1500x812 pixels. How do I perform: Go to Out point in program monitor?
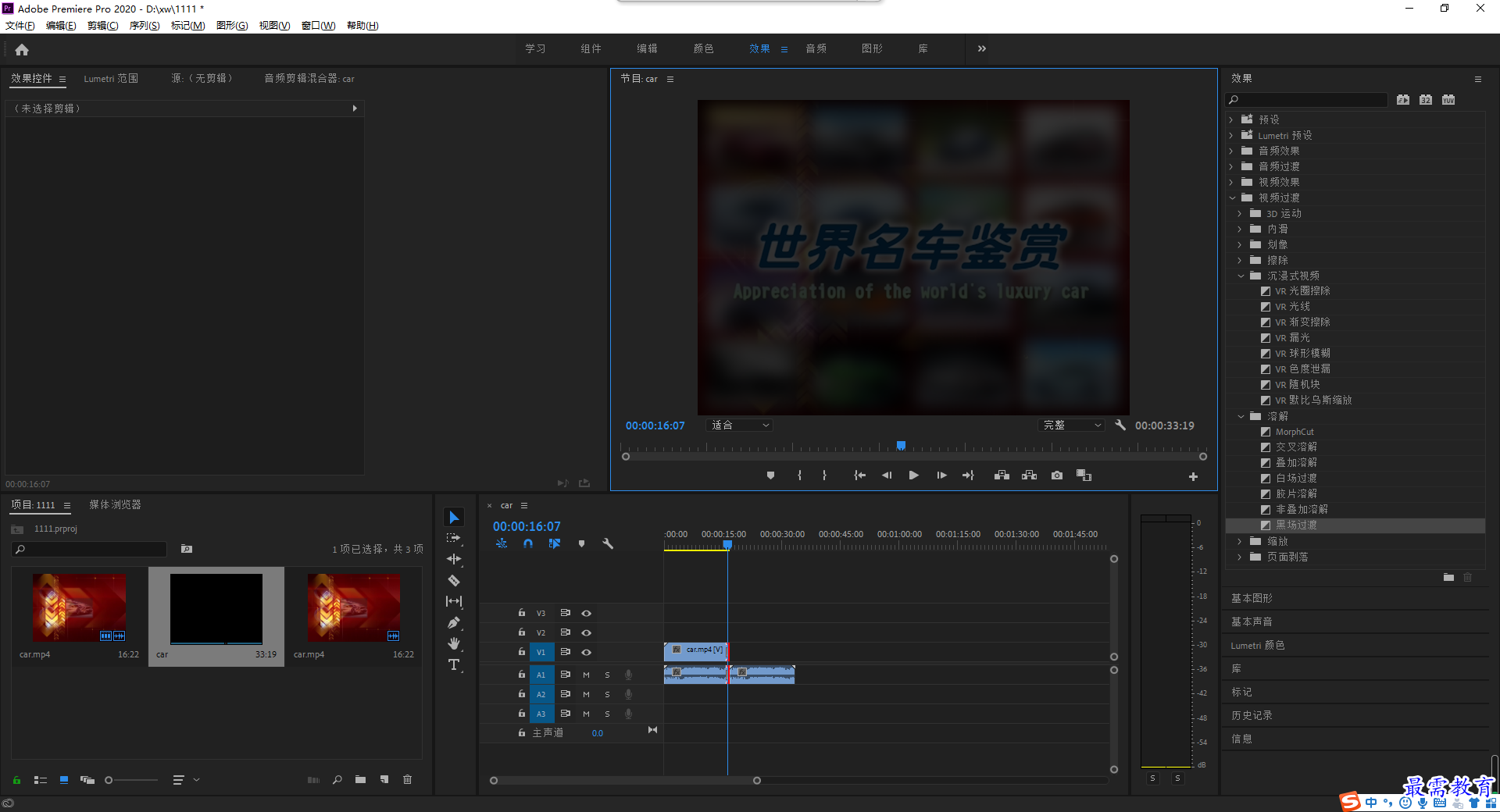[968, 475]
